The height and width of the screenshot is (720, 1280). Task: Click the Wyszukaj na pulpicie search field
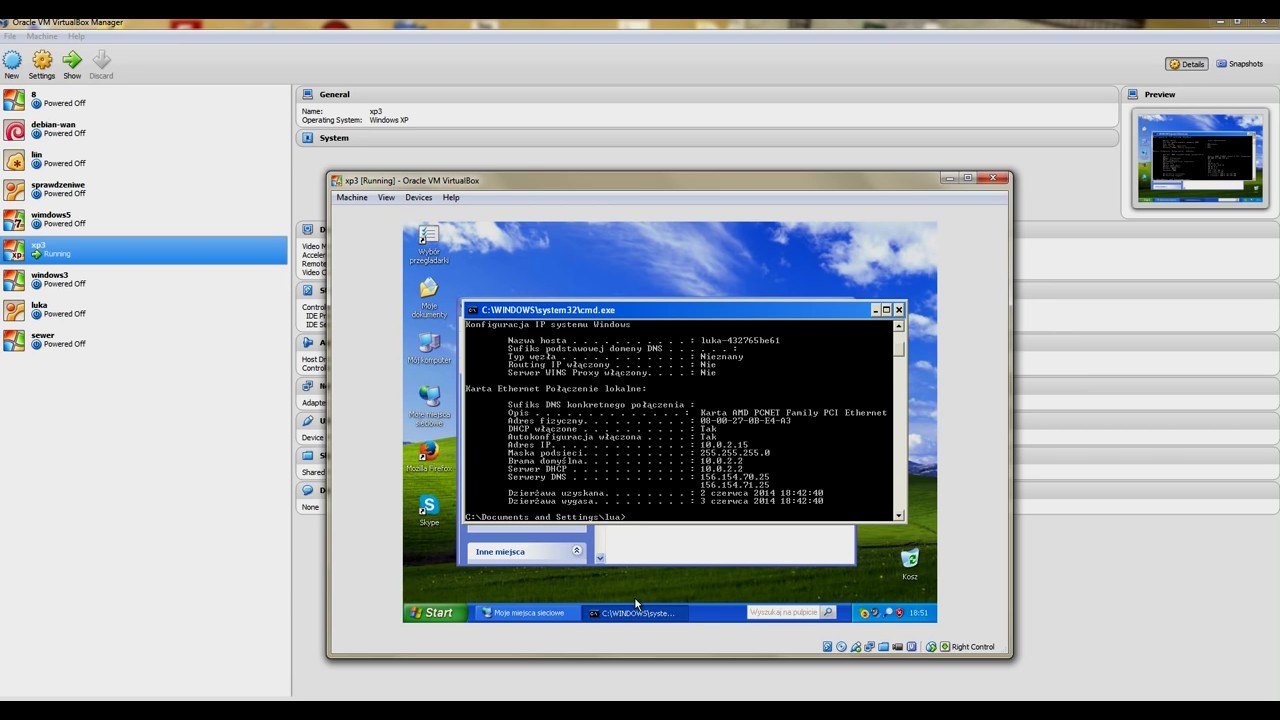coord(783,612)
